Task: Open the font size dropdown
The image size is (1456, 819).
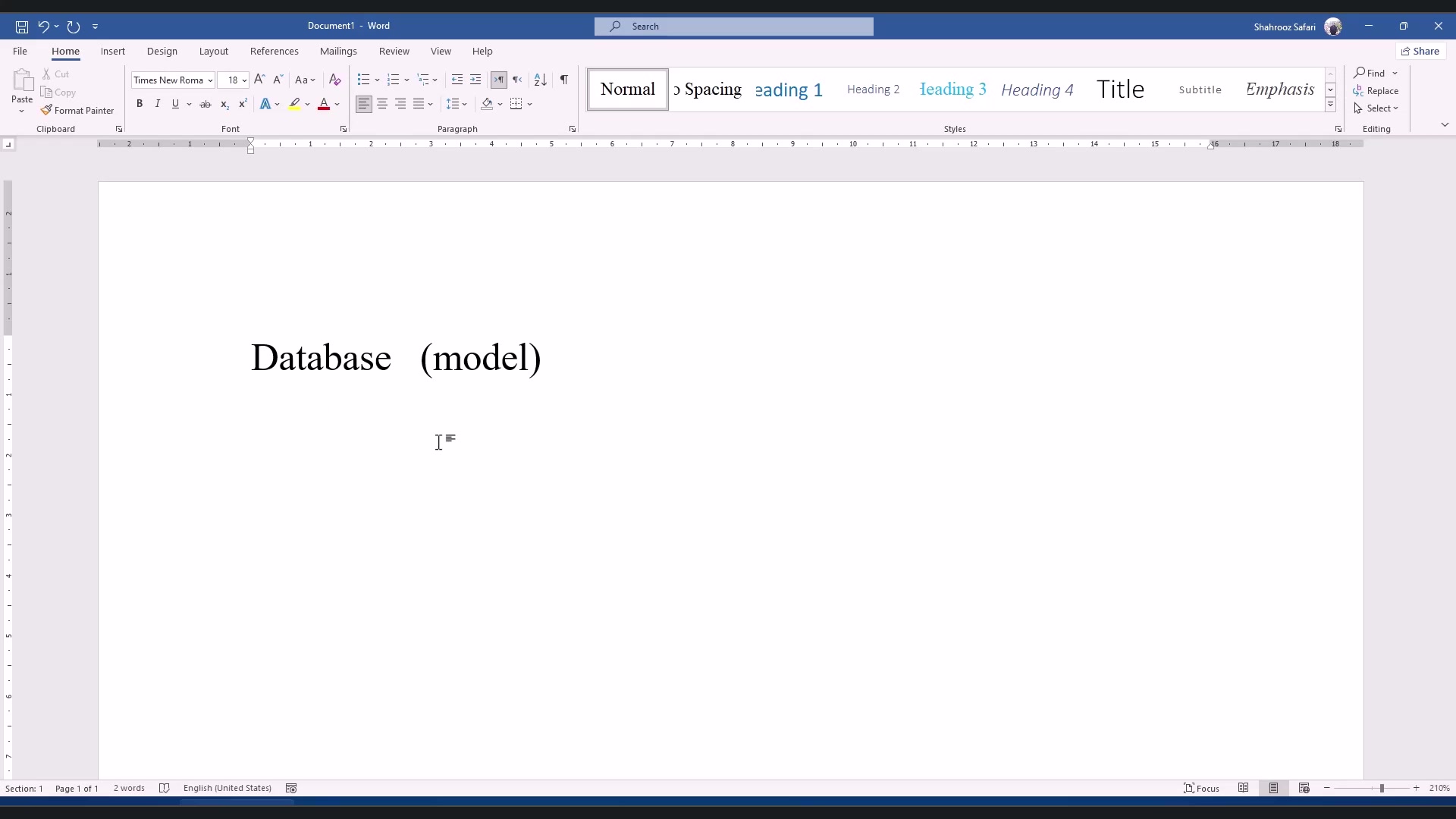Action: 244,80
